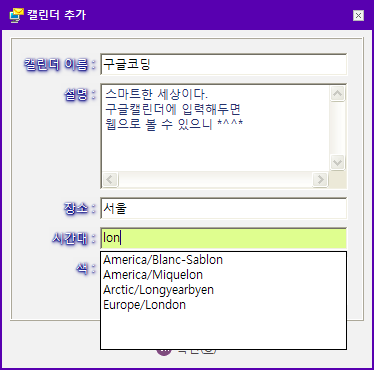Select Europe/London timezone entry
374x370 pixels.
223,305
